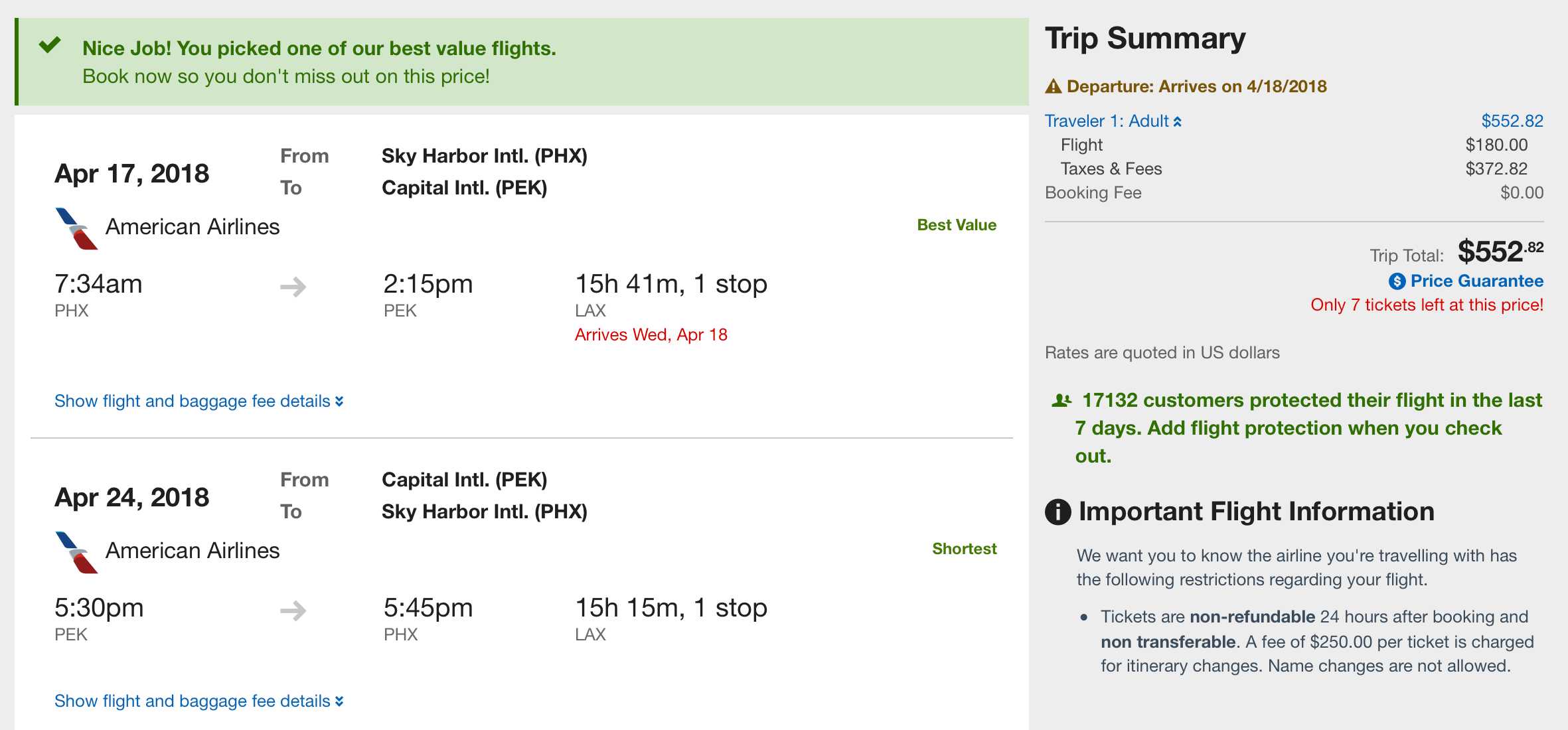Click the customers protected people icon
This screenshot has width=1568, height=730.
1061,401
